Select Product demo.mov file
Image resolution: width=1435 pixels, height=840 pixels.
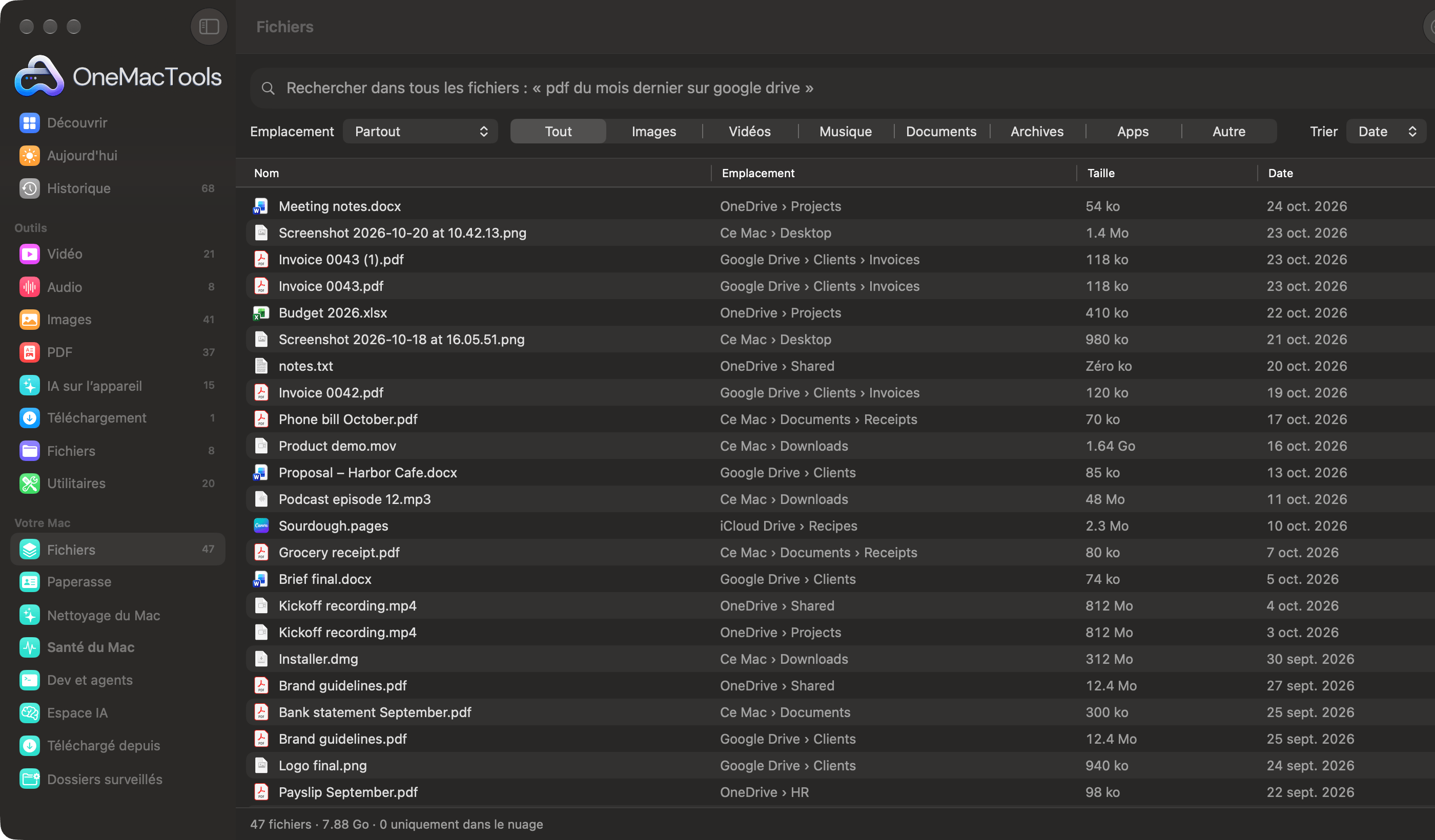tap(840, 446)
